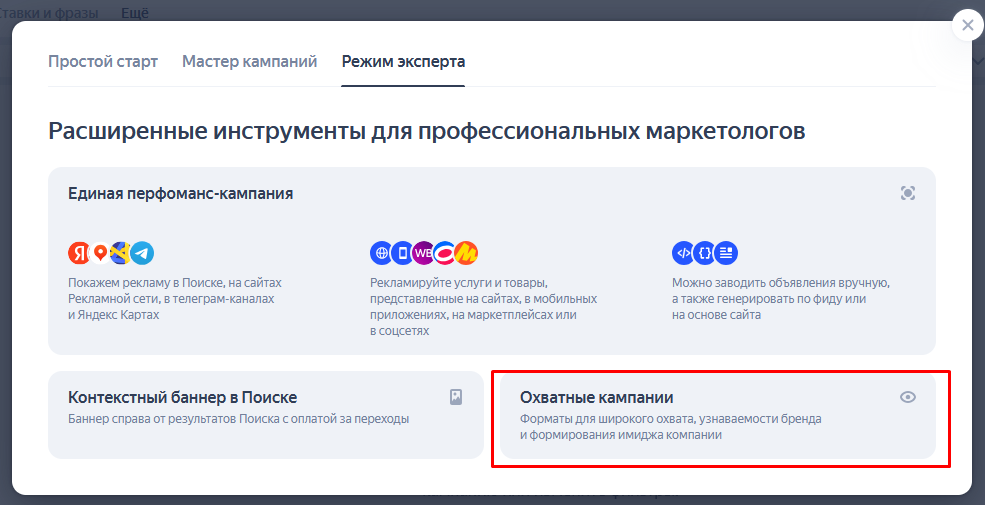Click the yellow Яндекс Маркет icon
The width and height of the screenshot is (985, 505).
pyautogui.click(x=467, y=253)
